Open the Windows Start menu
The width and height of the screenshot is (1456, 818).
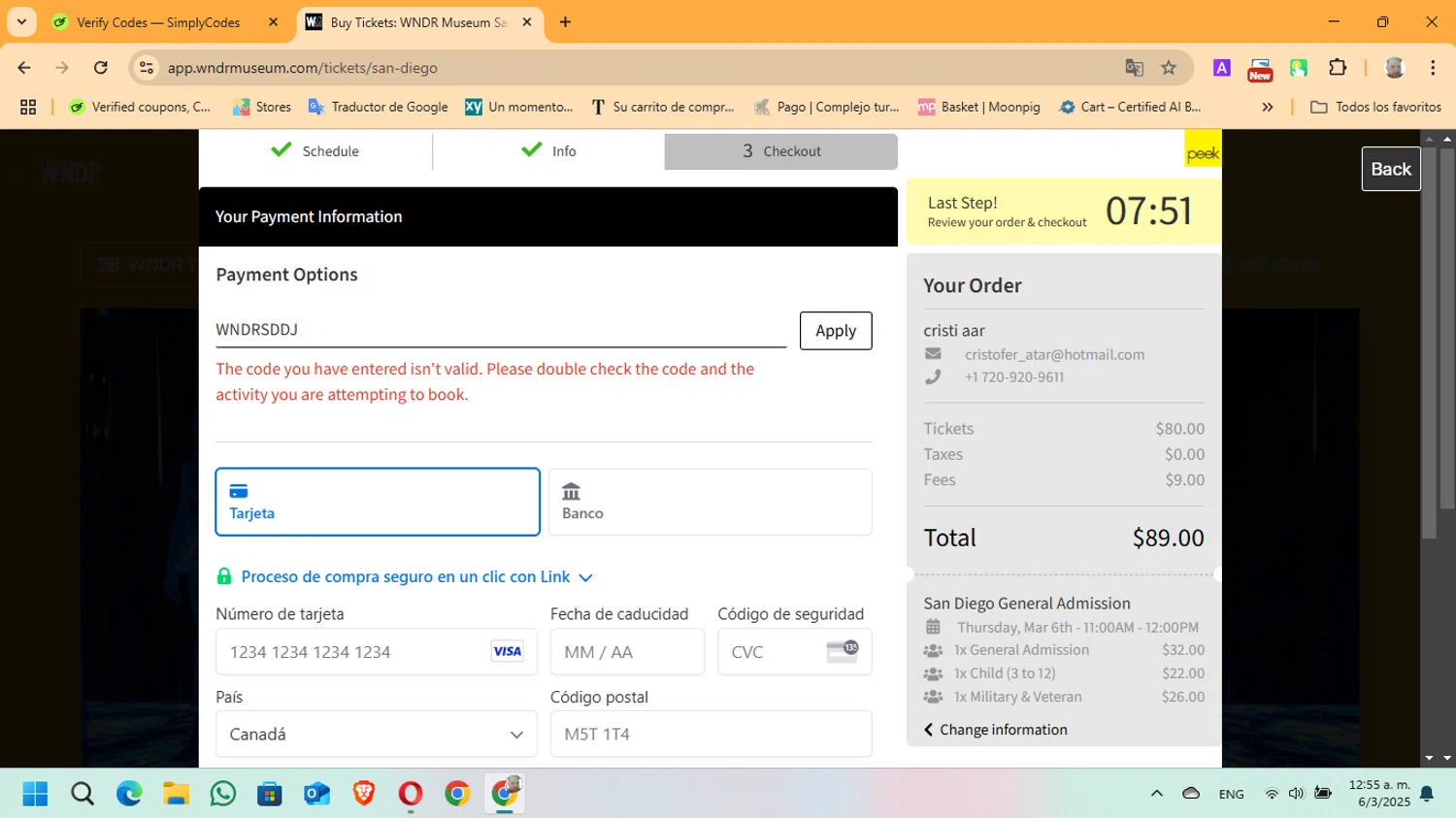click(x=35, y=794)
